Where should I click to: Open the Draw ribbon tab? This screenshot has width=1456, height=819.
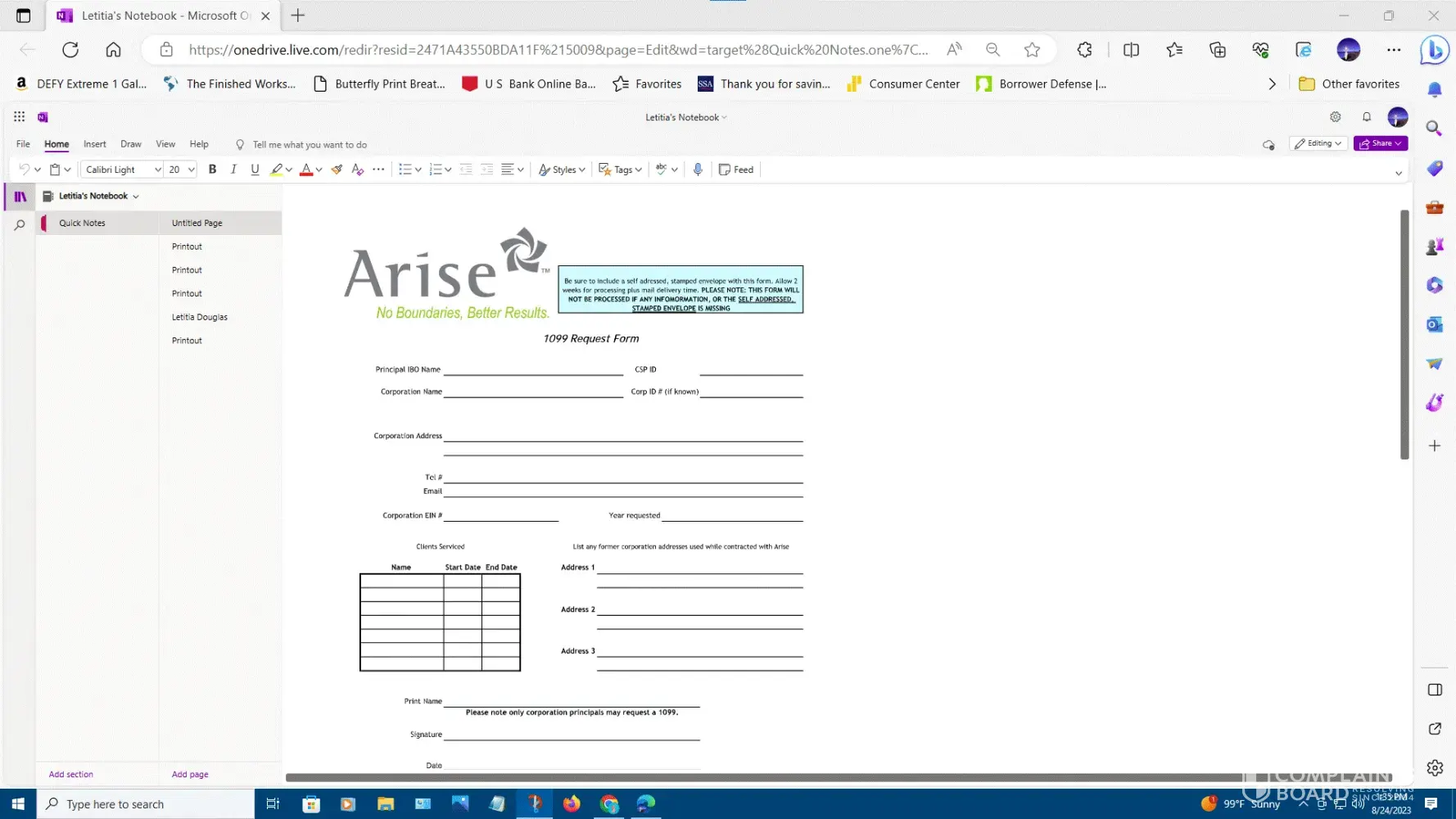pyautogui.click(x=131, y=144)
